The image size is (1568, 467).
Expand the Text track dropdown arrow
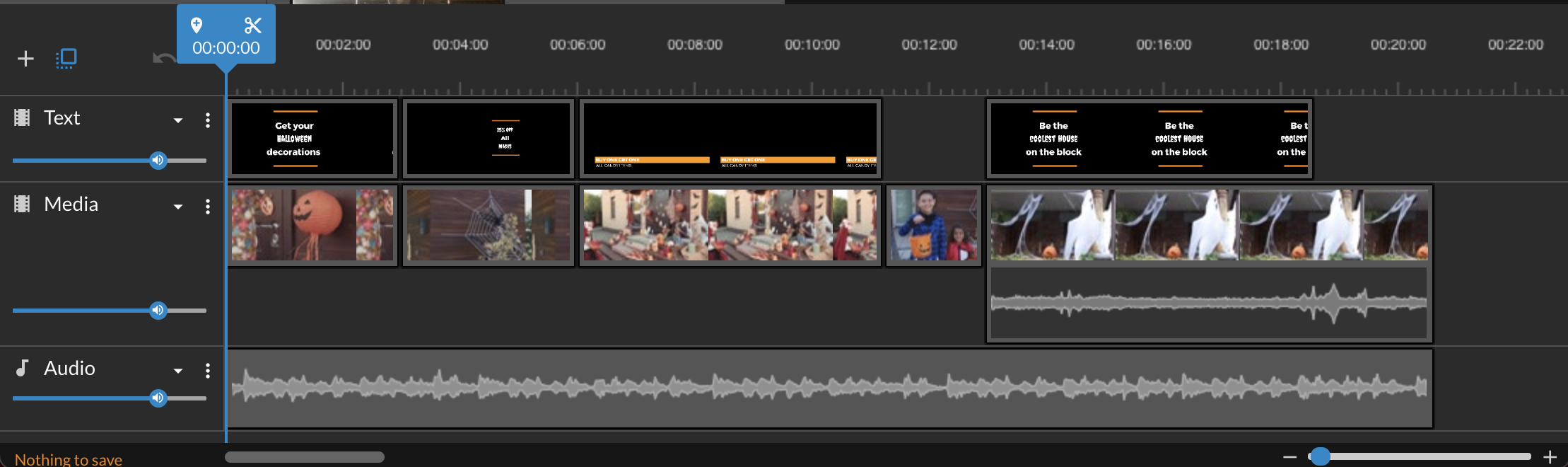pyautogui.click(x=178, y=121)
